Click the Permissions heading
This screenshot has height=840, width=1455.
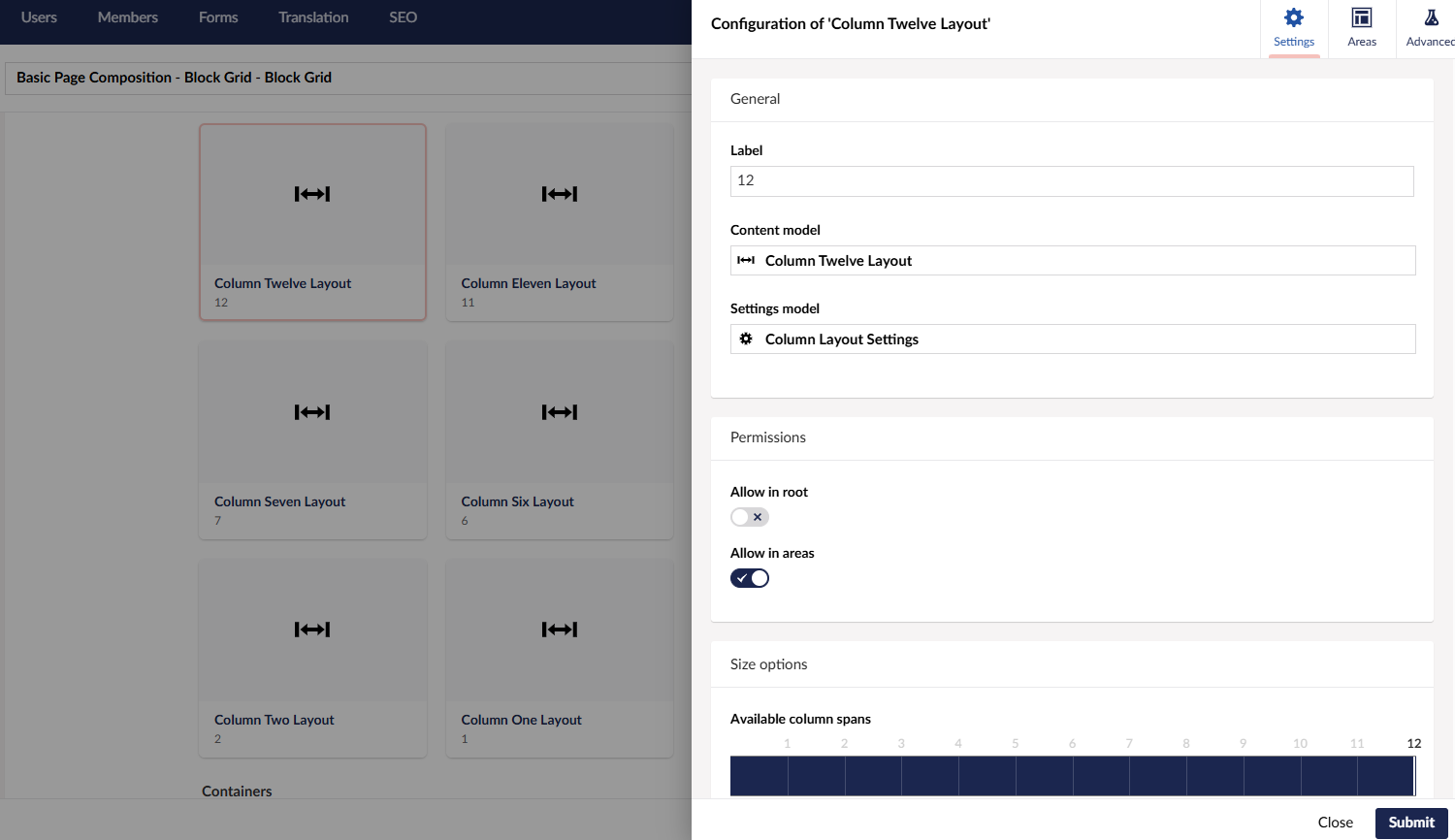(x=767, y=437)
